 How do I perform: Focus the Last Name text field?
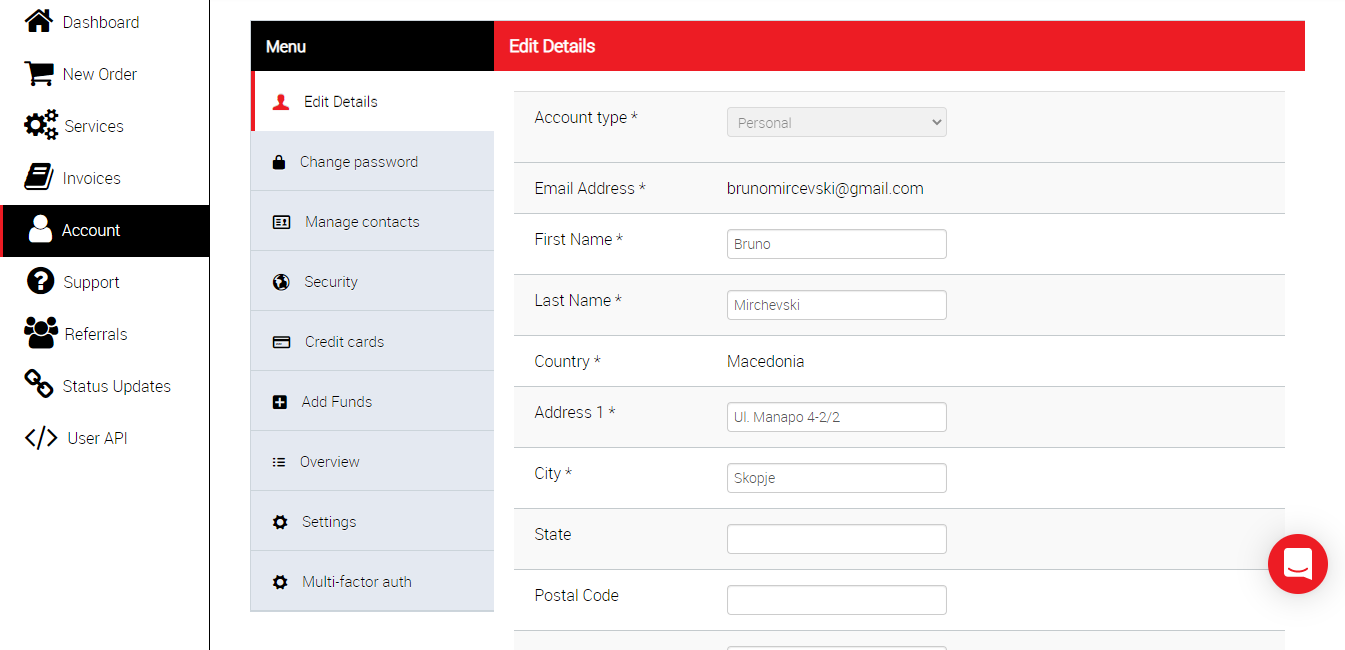[836, 305]
